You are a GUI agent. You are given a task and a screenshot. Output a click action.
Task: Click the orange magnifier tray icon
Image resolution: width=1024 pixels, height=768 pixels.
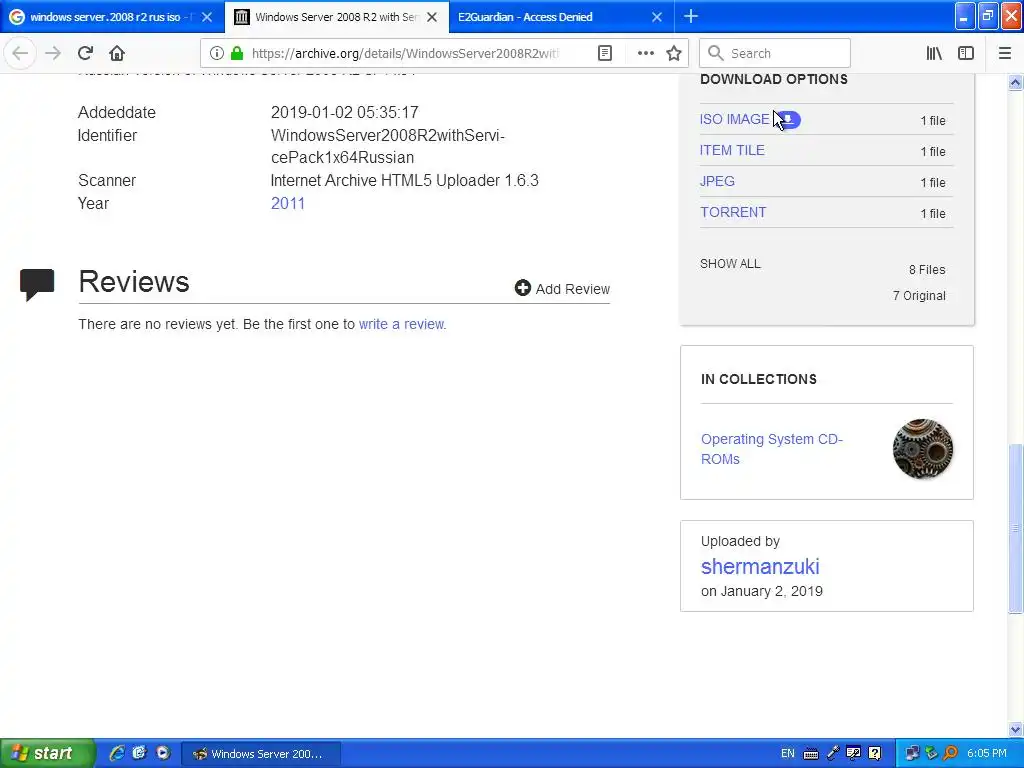click(x=950, y=754)
